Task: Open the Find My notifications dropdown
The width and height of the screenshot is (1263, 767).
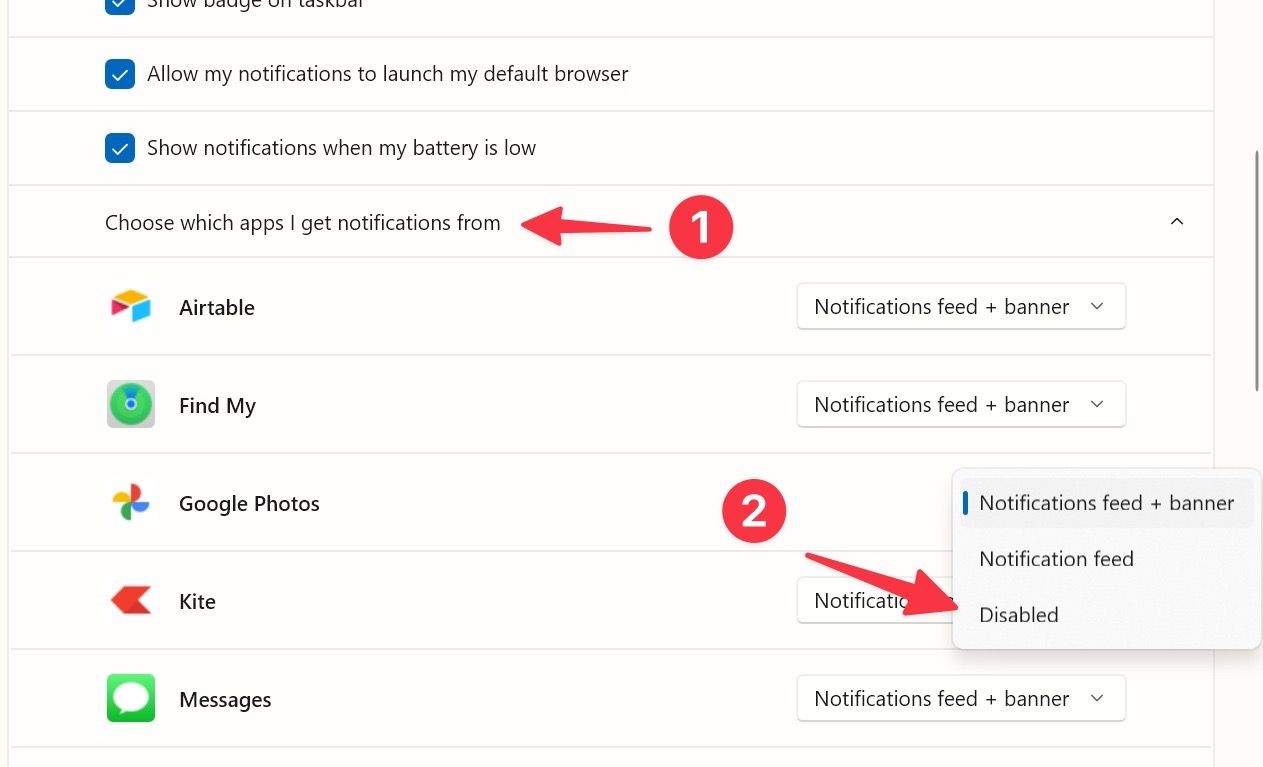Action: (960, 404)
